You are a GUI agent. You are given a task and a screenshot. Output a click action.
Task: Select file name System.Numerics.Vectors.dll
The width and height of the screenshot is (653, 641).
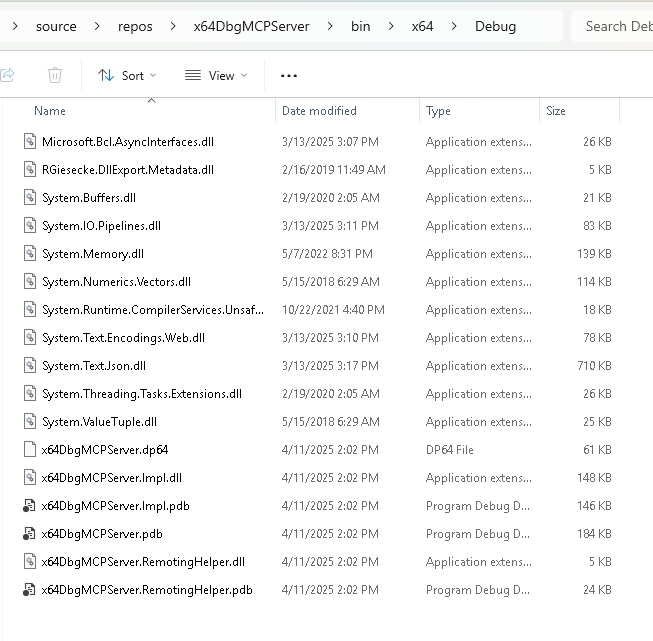pos(116,282)
